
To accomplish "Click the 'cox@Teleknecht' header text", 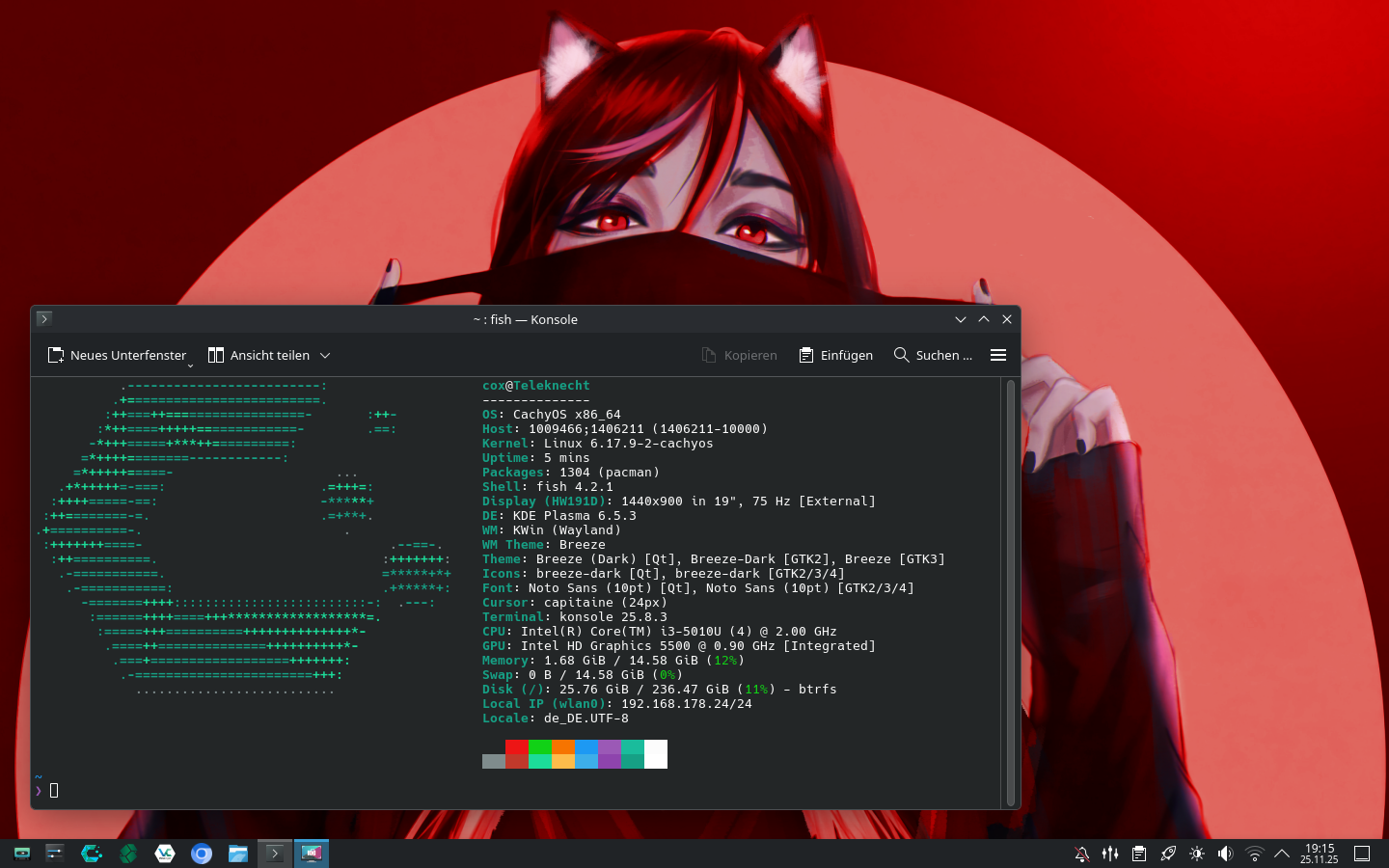I will (x=536, y=386).
